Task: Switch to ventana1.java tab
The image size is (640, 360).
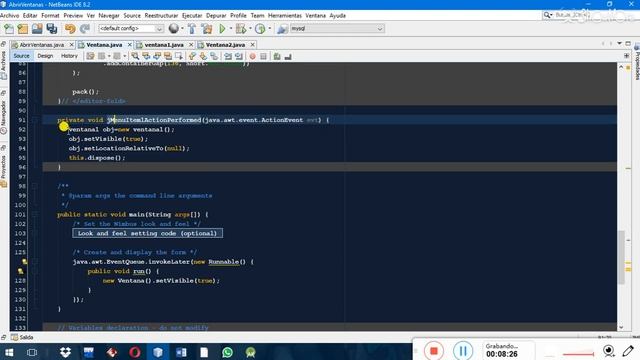Action: point(164,45)
